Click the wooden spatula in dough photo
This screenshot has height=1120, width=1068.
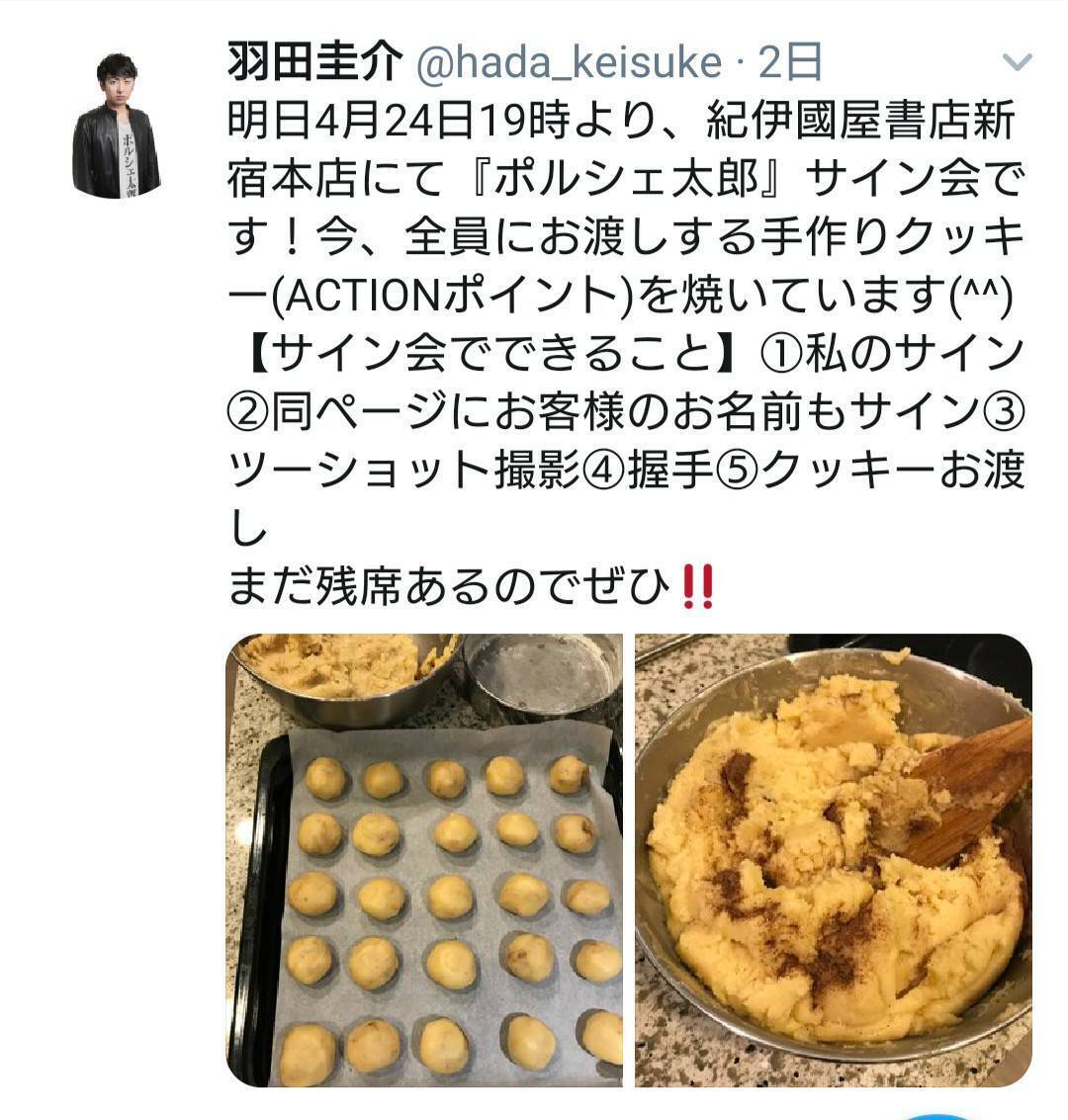point(956,793)
